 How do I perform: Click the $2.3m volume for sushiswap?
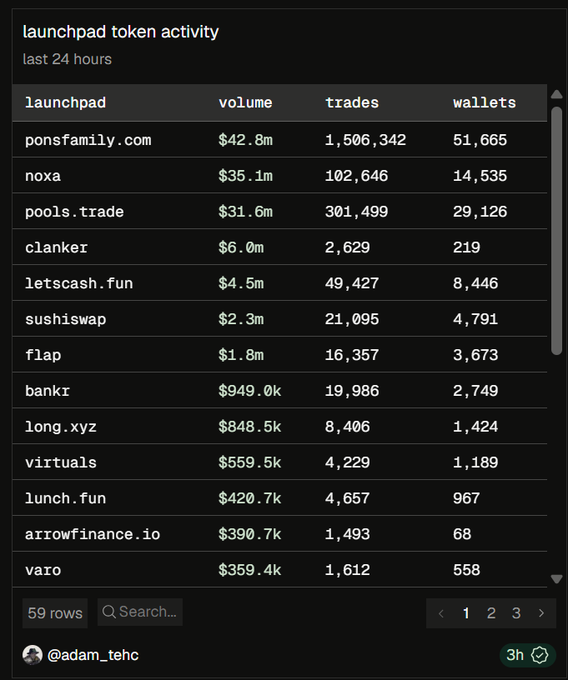click(241, 319)
